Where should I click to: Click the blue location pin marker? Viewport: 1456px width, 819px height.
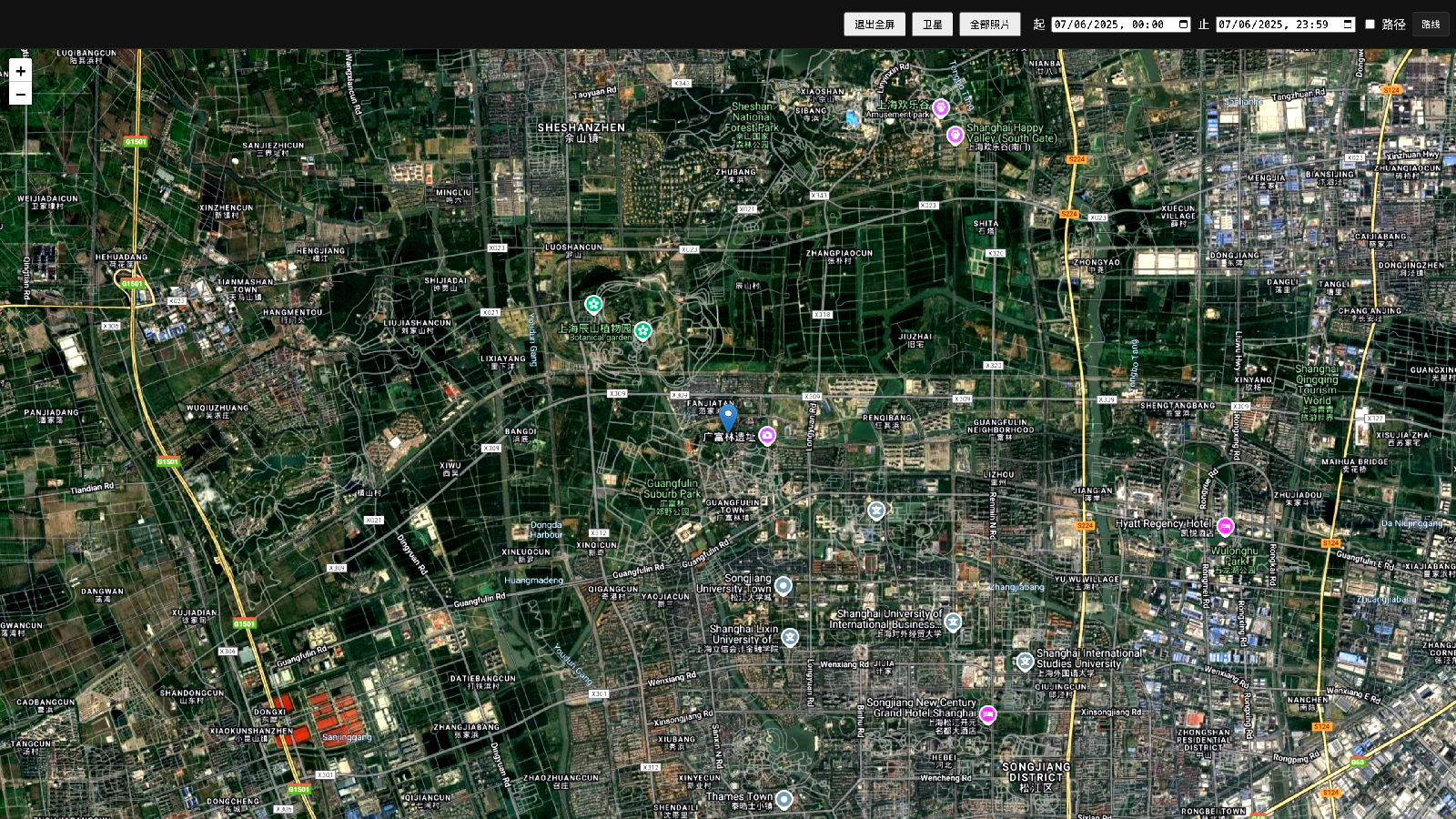click(x=727, y=417)
